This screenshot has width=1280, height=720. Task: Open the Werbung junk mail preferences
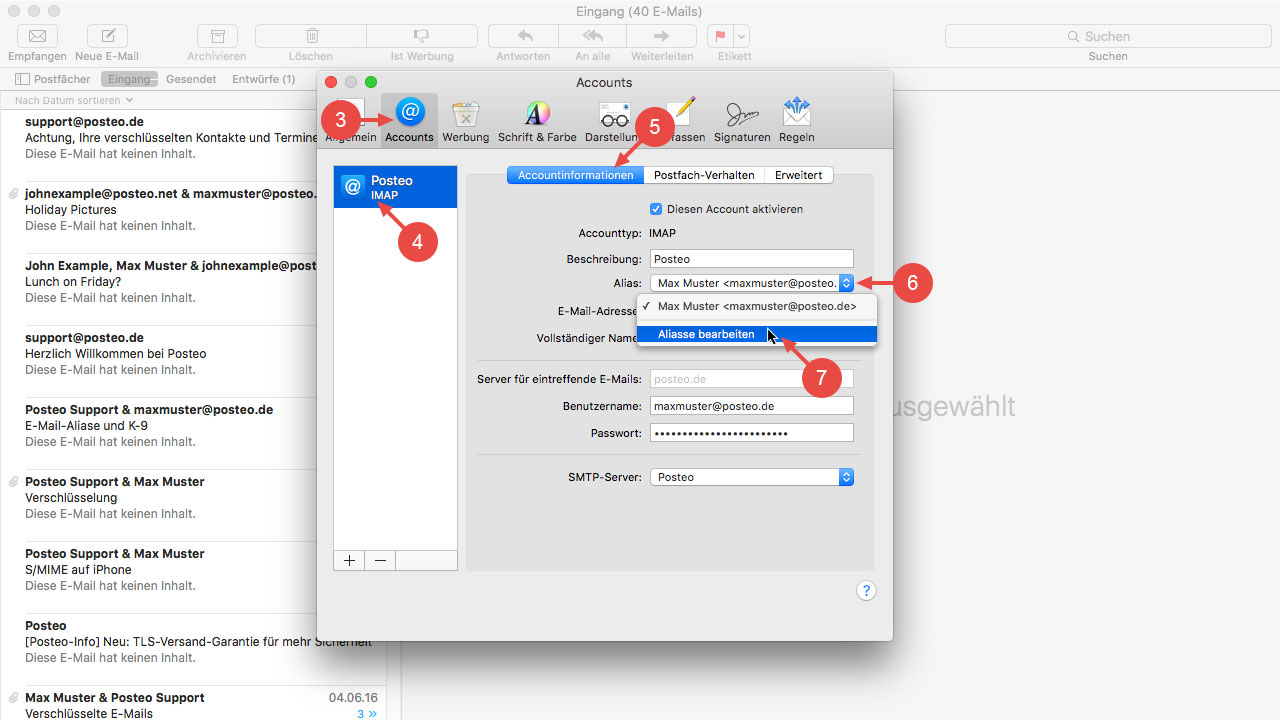click(x=465, y=120)
